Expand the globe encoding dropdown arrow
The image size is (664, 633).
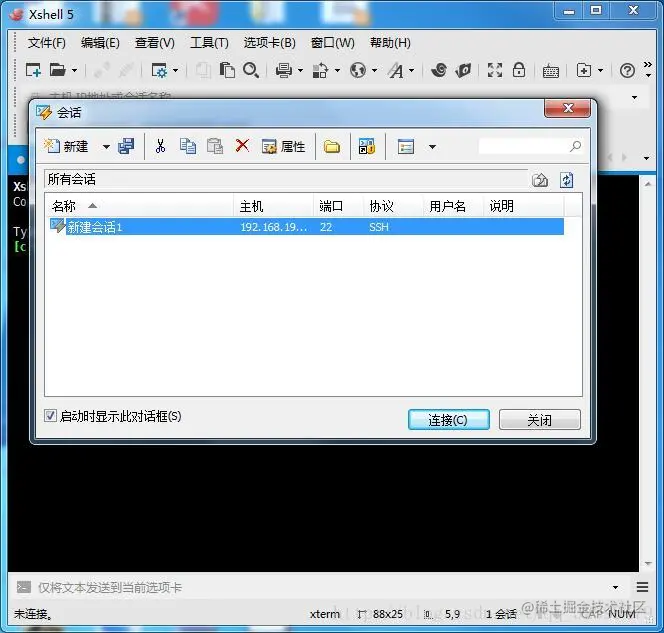[374, 70]
